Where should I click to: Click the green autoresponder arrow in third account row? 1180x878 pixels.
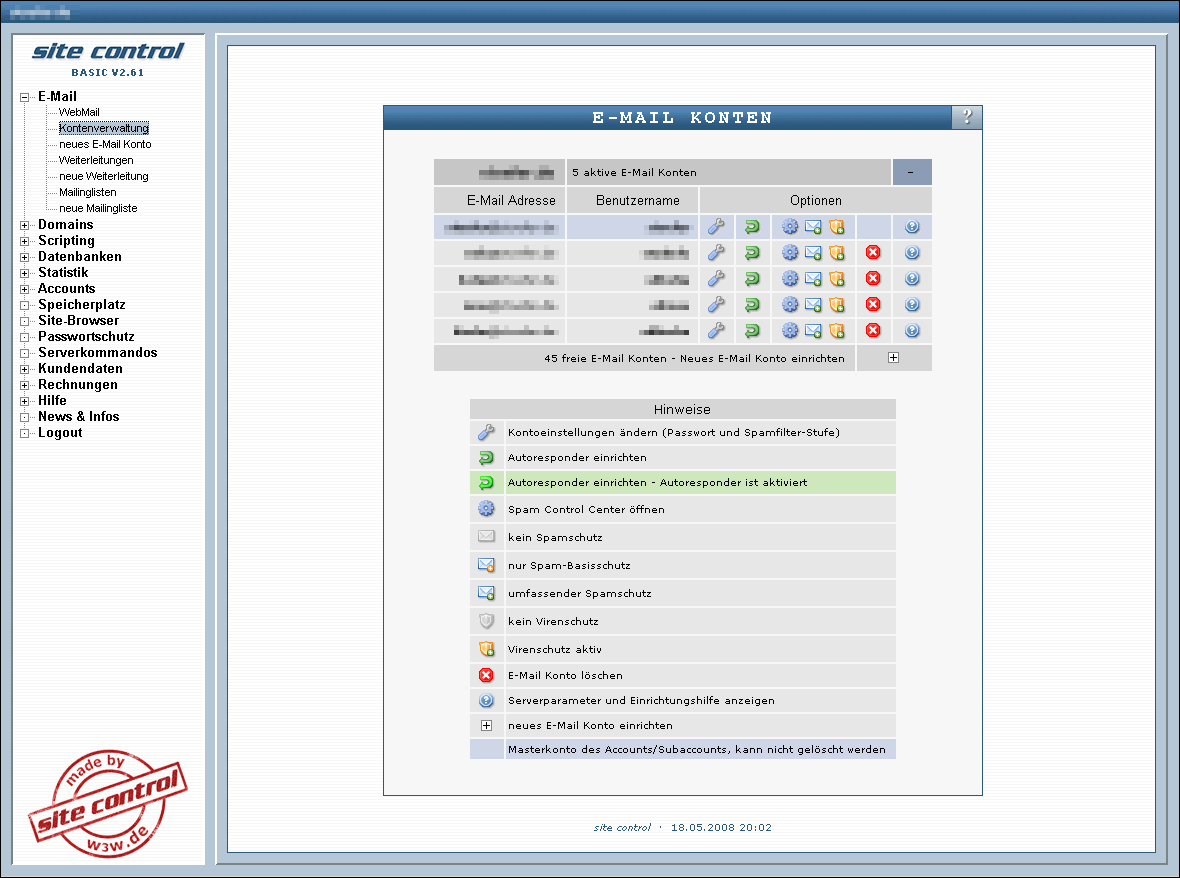(752, 278)
